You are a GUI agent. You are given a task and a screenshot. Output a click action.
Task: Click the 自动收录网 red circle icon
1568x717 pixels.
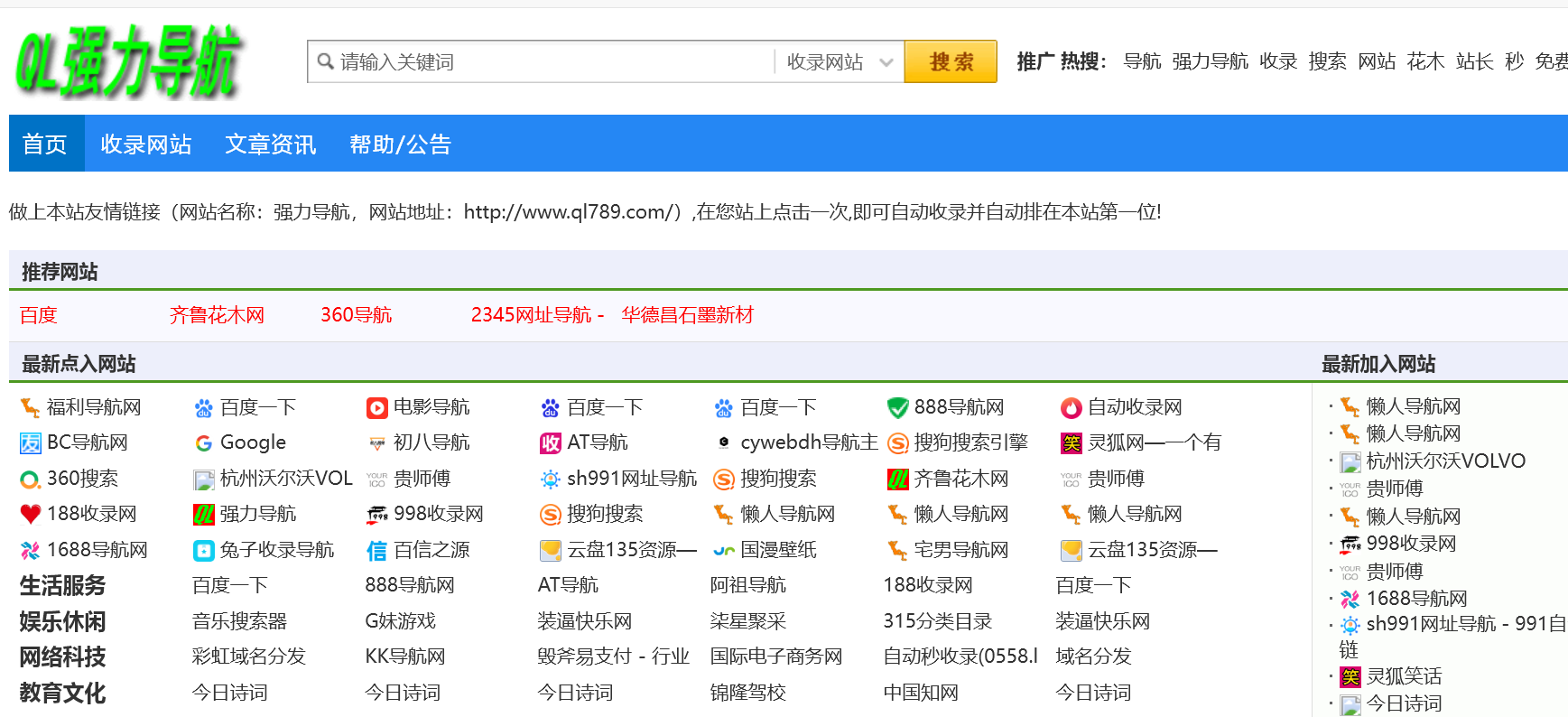1071,408
